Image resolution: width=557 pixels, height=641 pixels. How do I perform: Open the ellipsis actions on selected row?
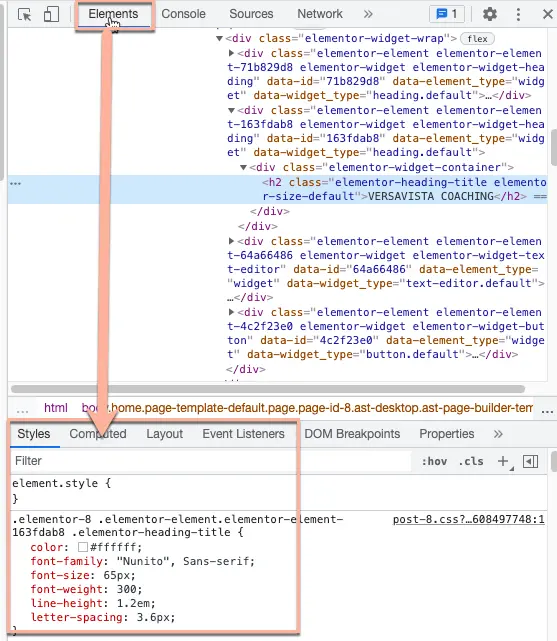click(16, 184)
